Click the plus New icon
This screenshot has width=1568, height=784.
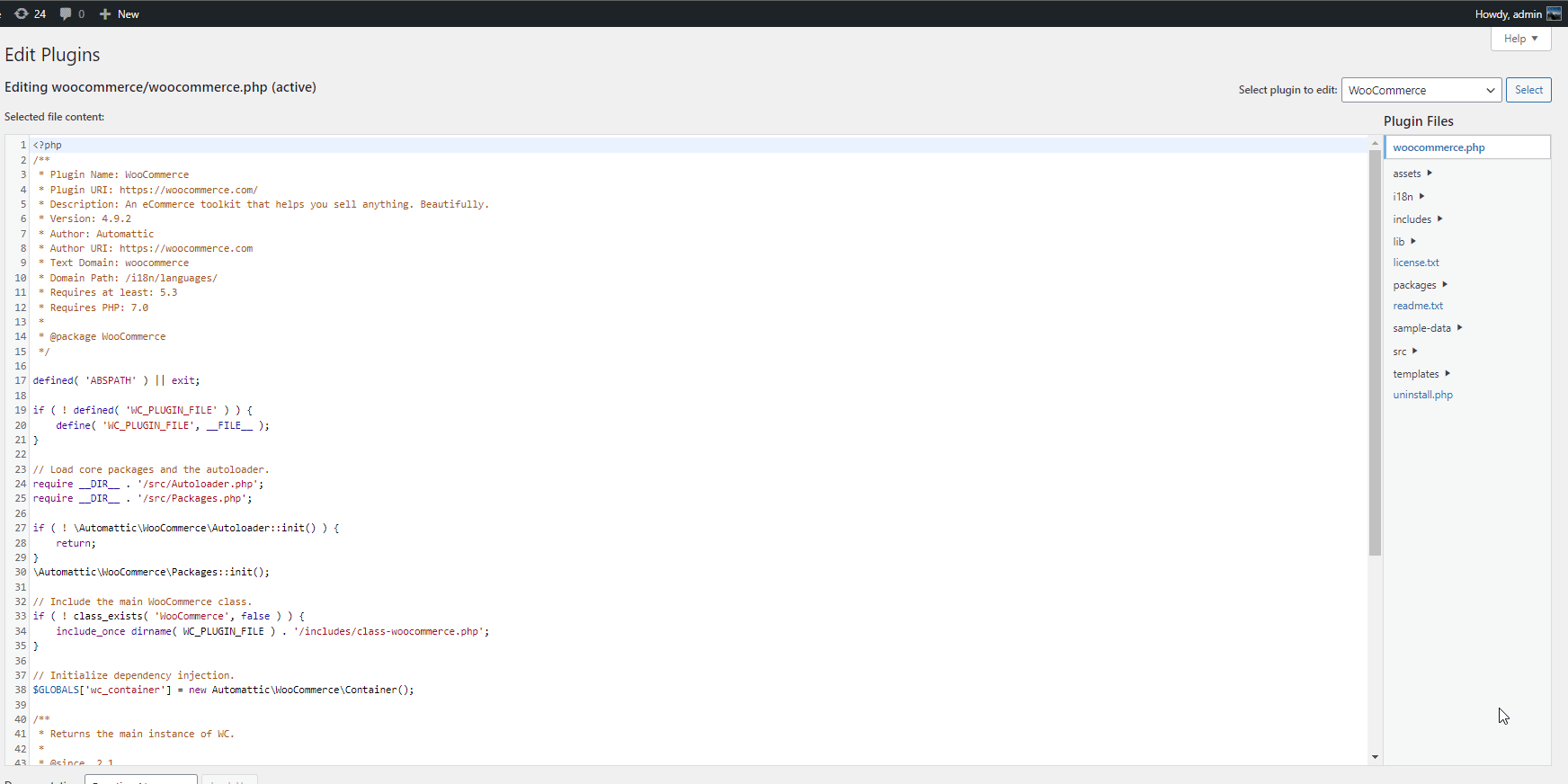pos(105,13)
